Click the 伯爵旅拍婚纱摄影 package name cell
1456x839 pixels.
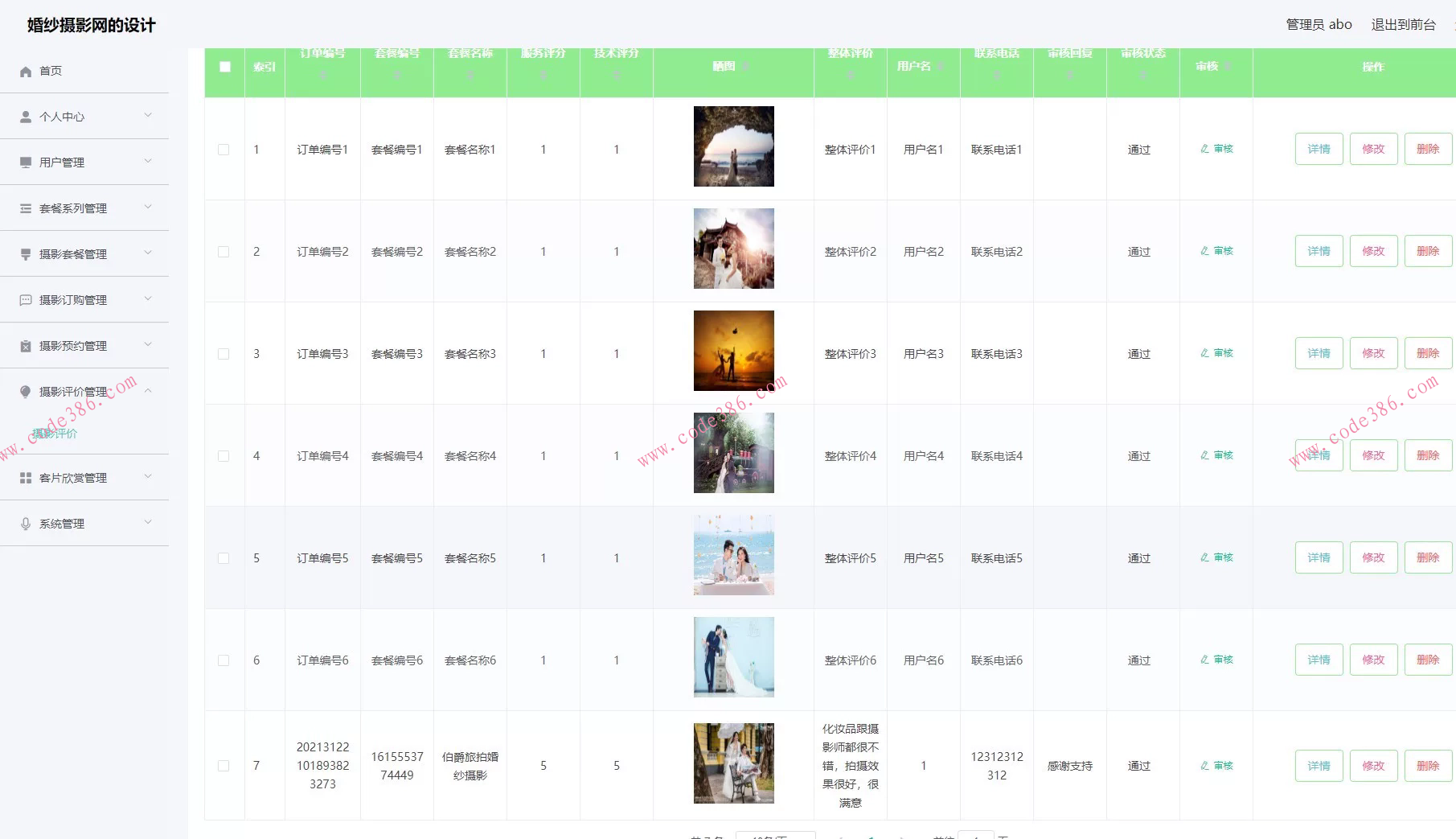(x=470, y=766)
